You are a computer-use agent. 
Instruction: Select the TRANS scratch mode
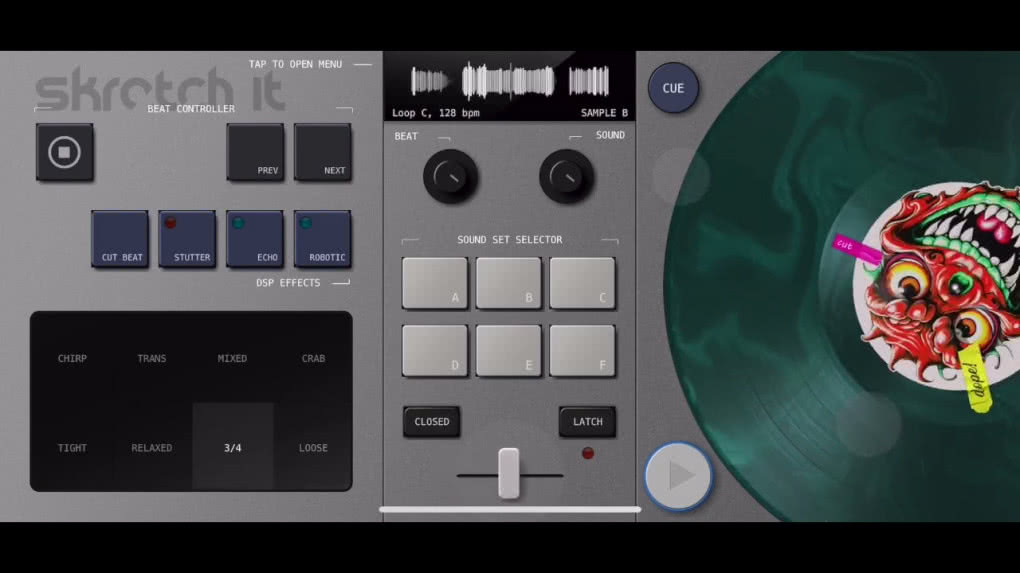152,358
